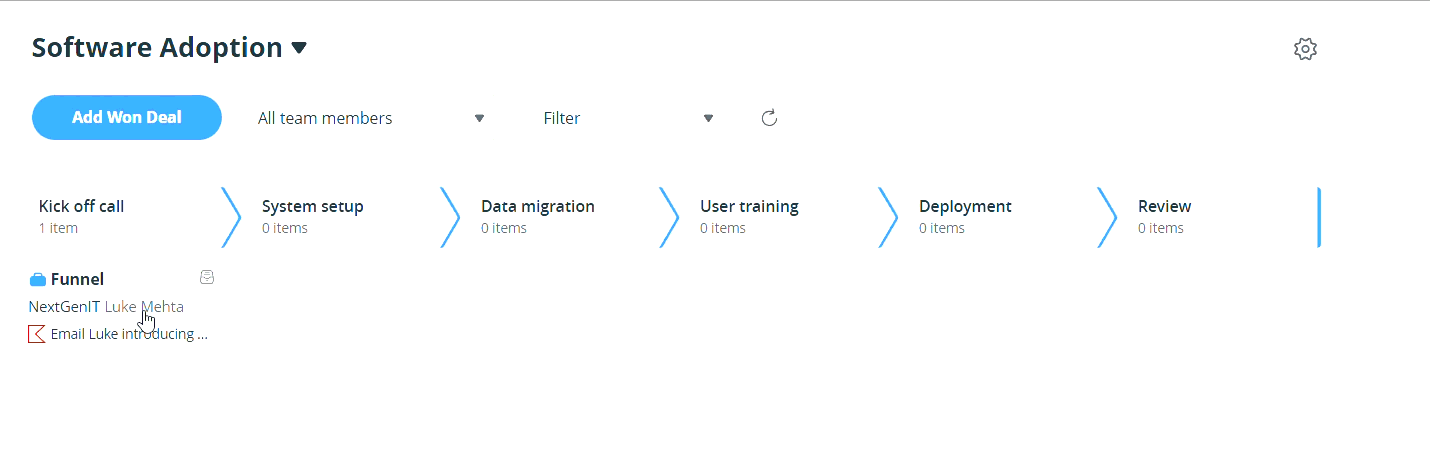Open the NextGenIT company link
This screenshot has height=470, width=1430.
coord(64,307)
